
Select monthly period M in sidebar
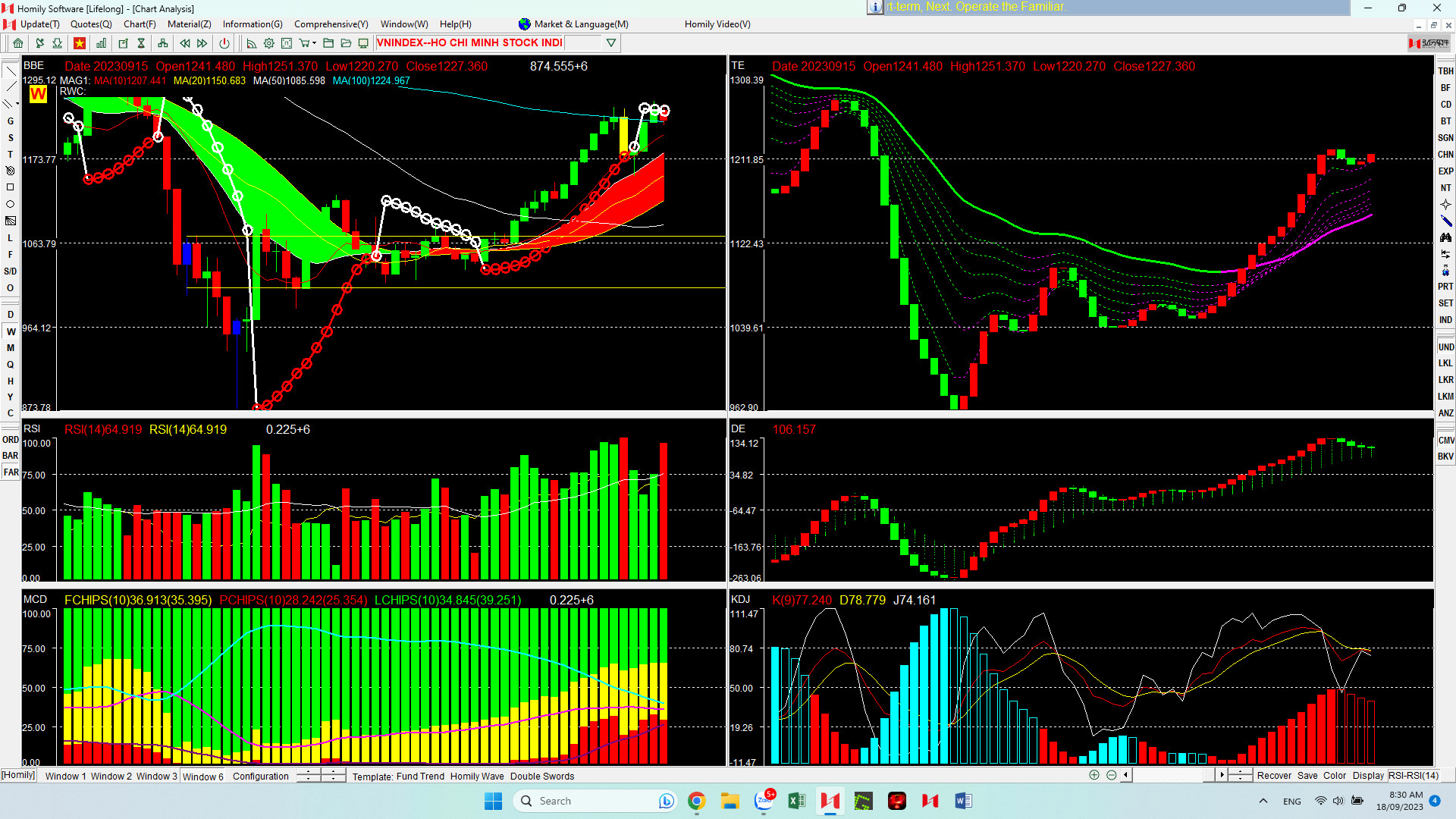coord(11,348)
